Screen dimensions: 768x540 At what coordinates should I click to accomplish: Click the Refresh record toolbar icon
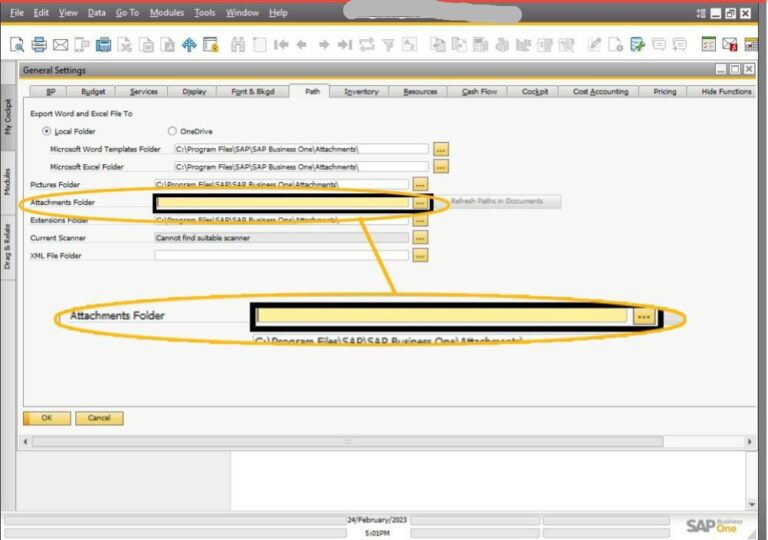[x=366, y=45]
